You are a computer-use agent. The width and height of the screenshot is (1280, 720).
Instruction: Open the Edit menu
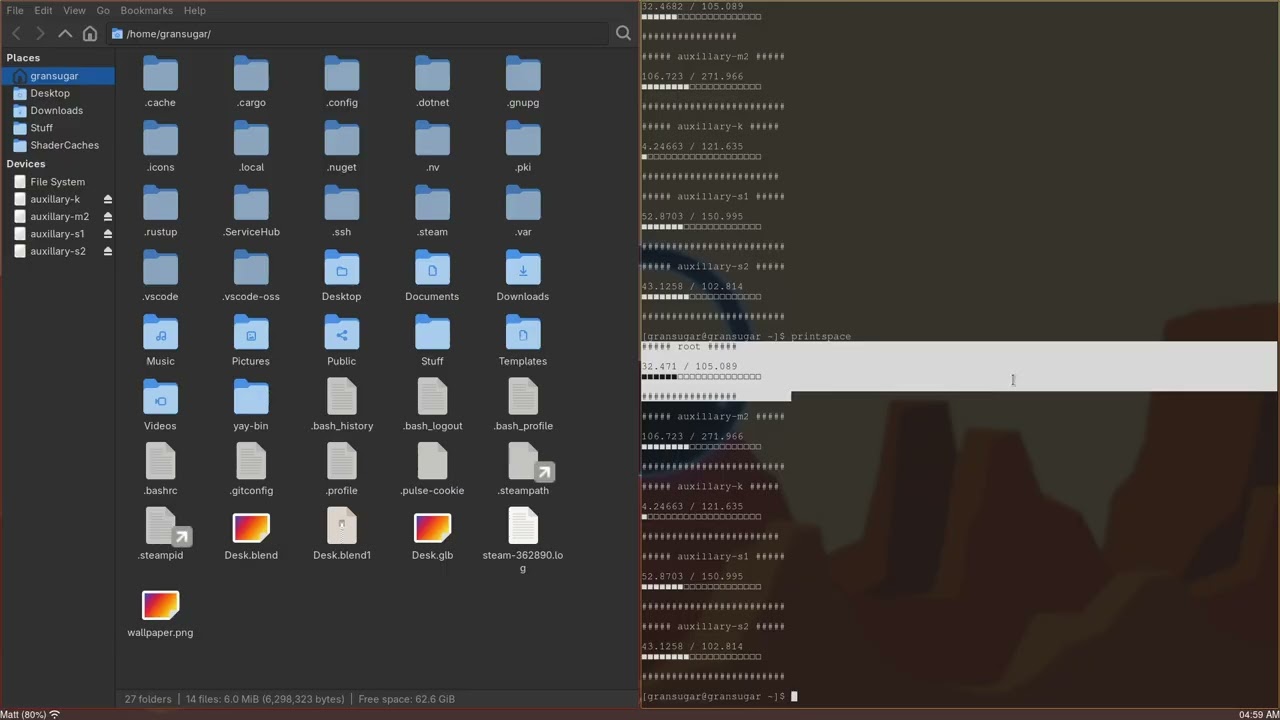coord(43,10)
